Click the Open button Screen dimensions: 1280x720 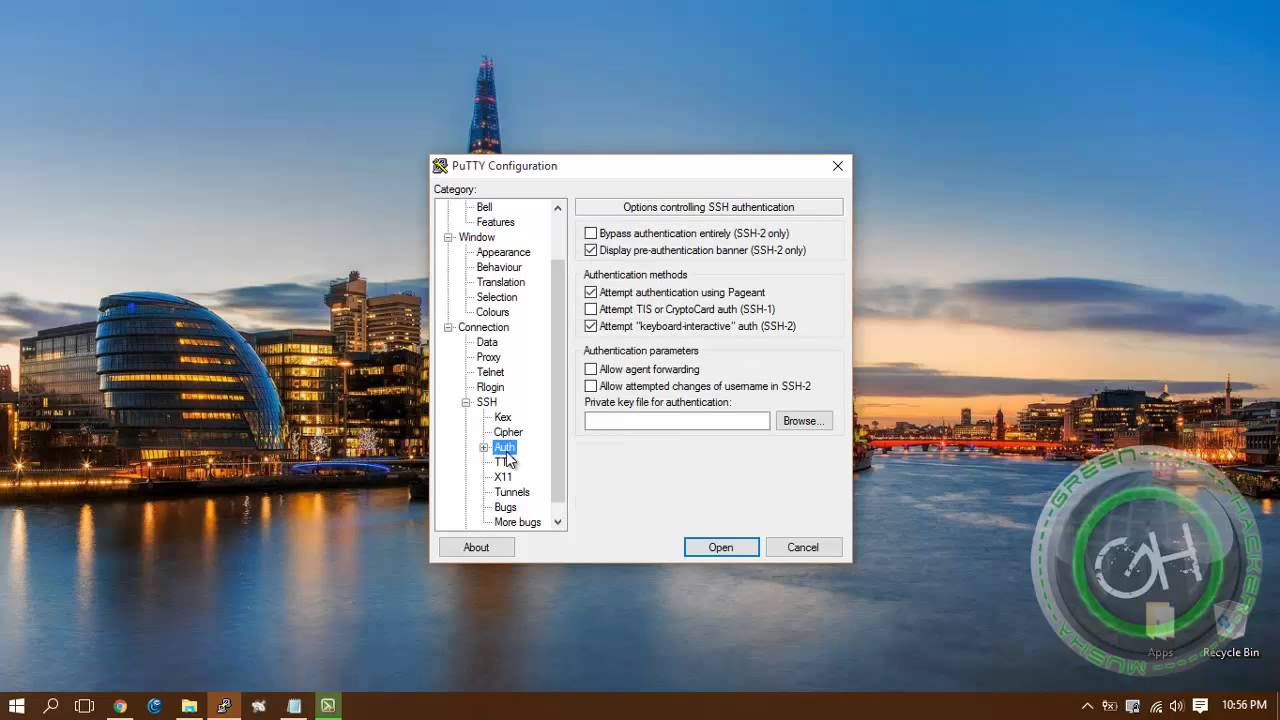pos(721,547)
